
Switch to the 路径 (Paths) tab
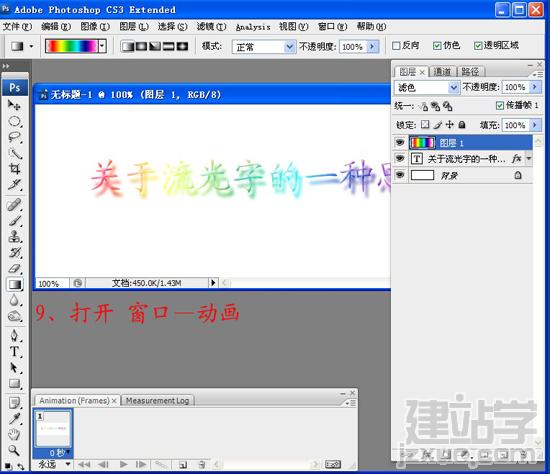click(470, 72)
